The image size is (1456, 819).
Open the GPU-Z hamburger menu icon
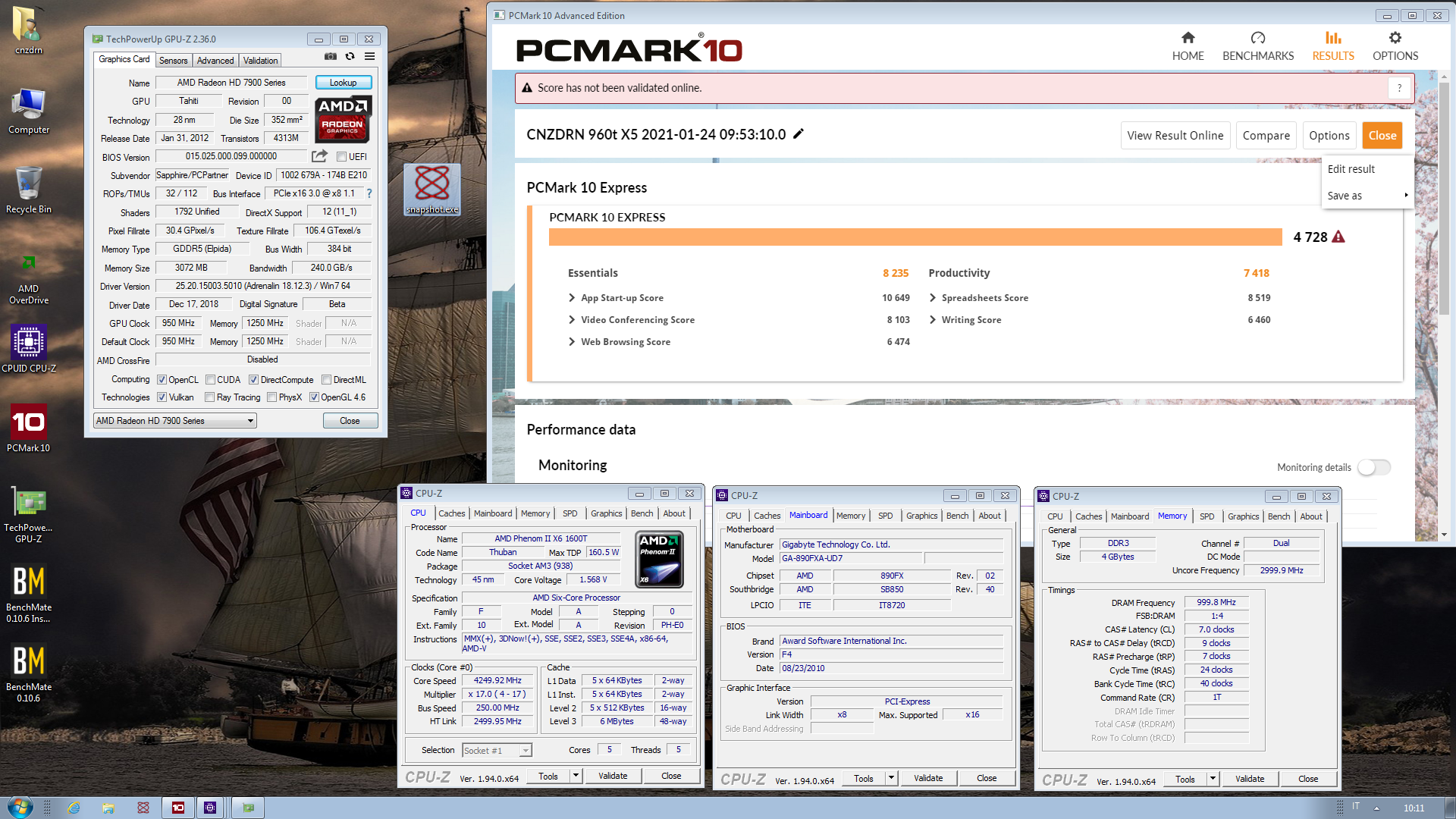coord(369,56)
